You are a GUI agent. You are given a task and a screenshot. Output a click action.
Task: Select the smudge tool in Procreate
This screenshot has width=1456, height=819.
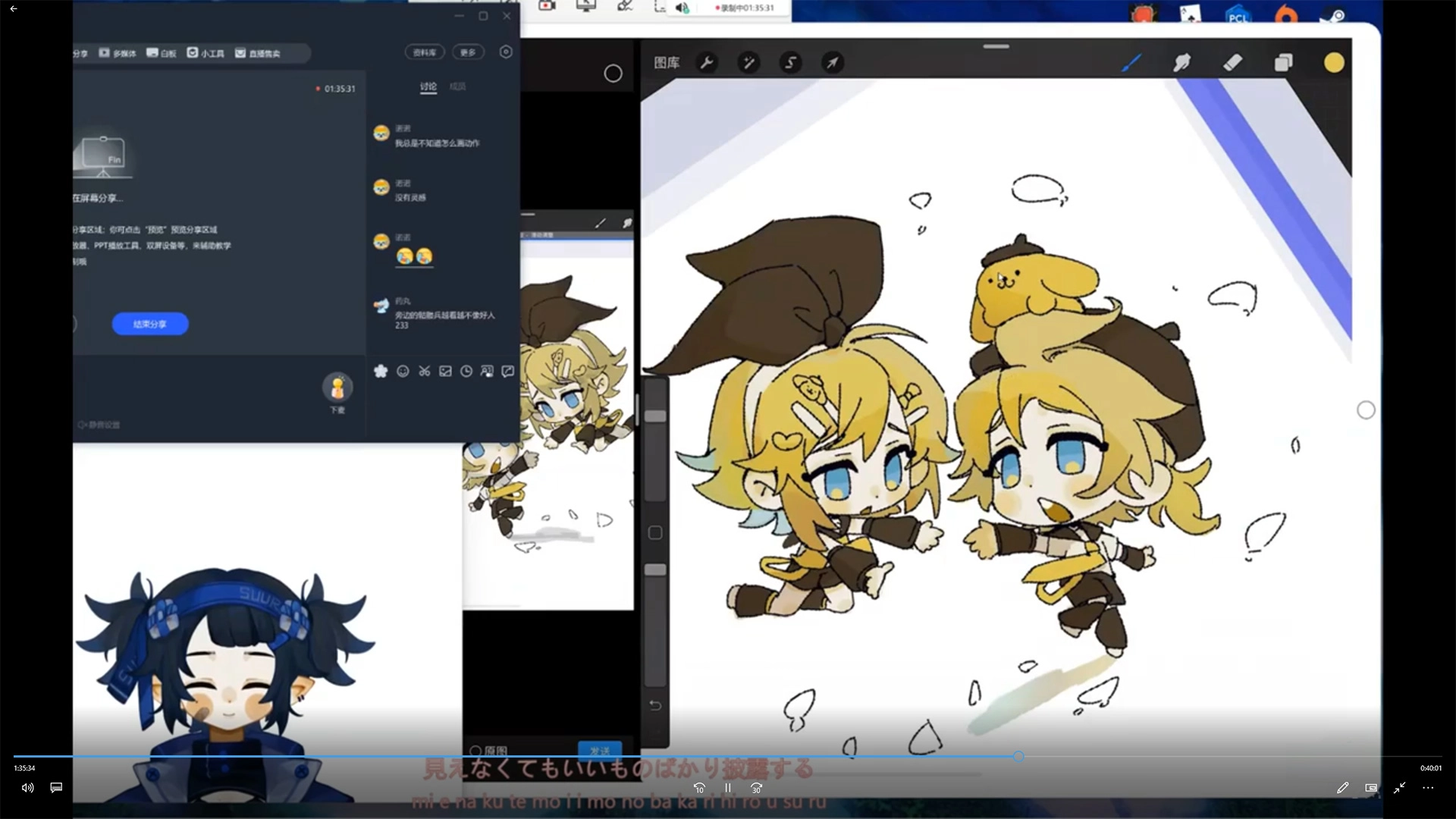point(1181,63)
